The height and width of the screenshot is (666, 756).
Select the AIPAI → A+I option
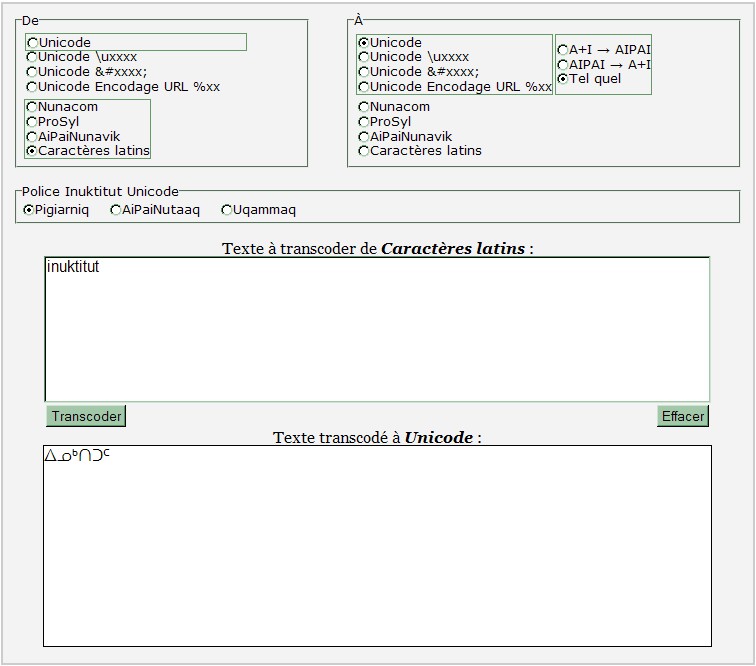pos(563,65)
